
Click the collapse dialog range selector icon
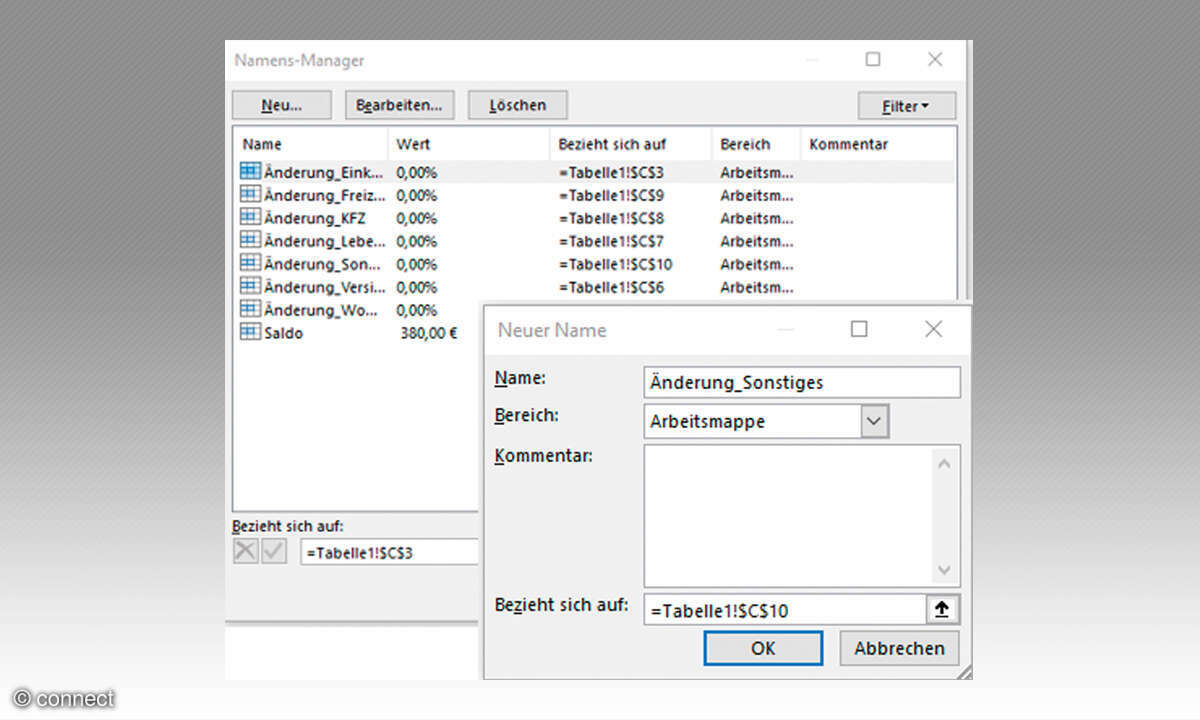[943, 610]
